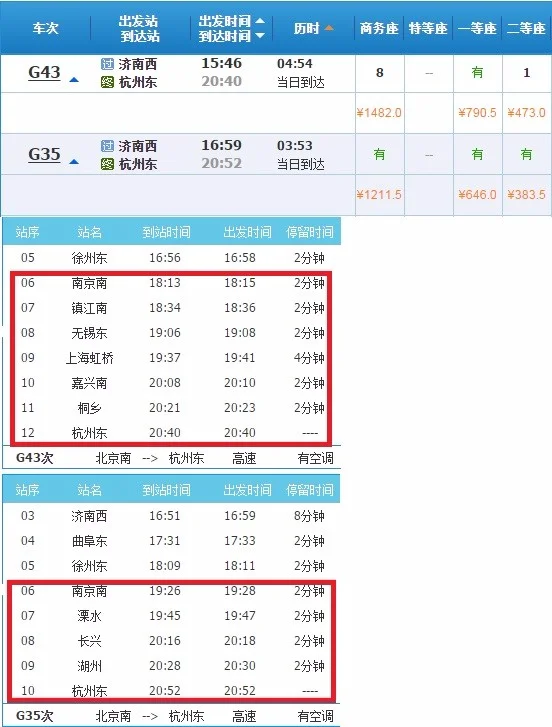
Task: Select 镇江南 row in G43 stops
Action: [x=171, y=308]
